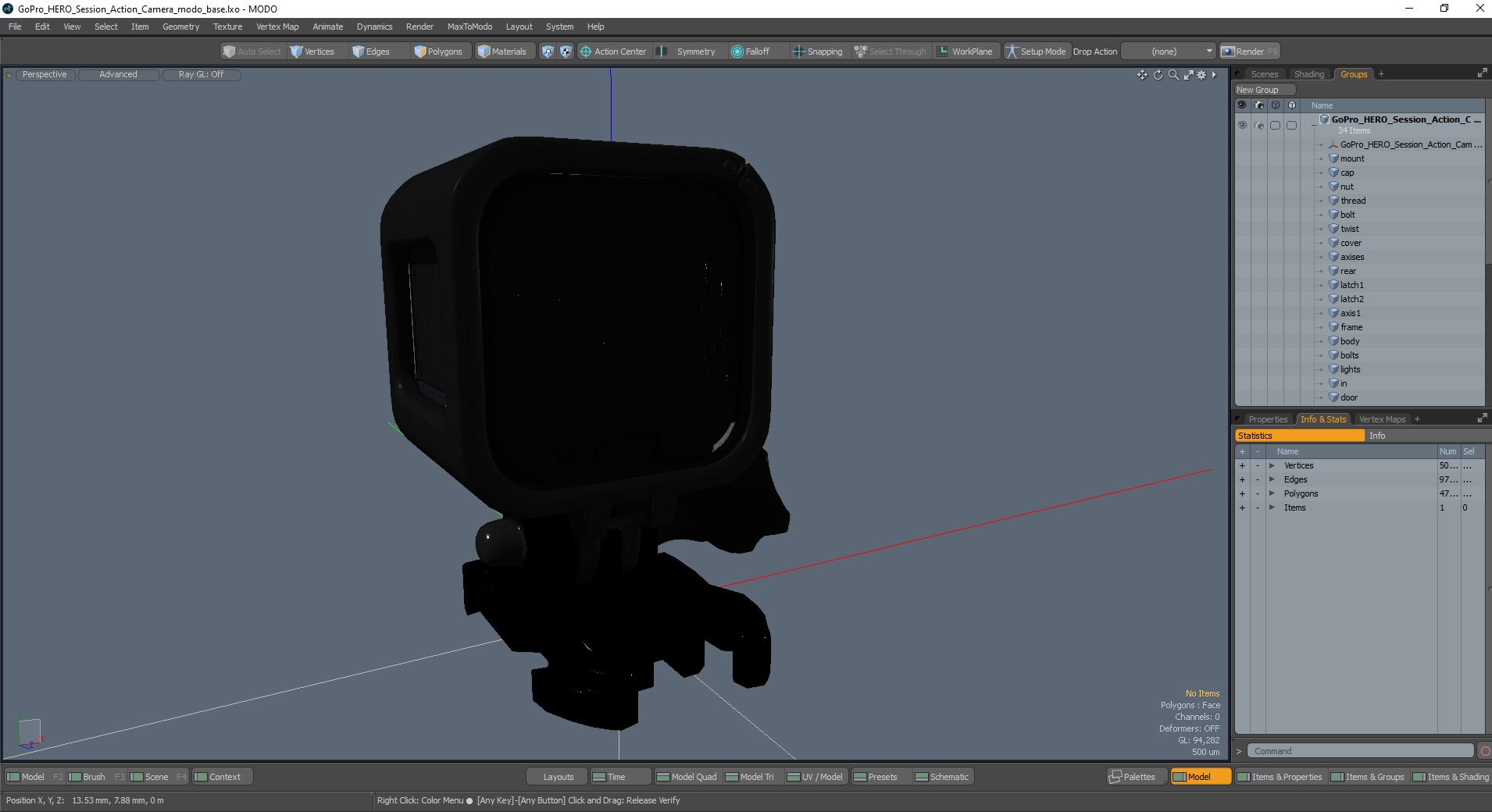
Task: Expand Vertices statistics row
Action: [1272, 465]
